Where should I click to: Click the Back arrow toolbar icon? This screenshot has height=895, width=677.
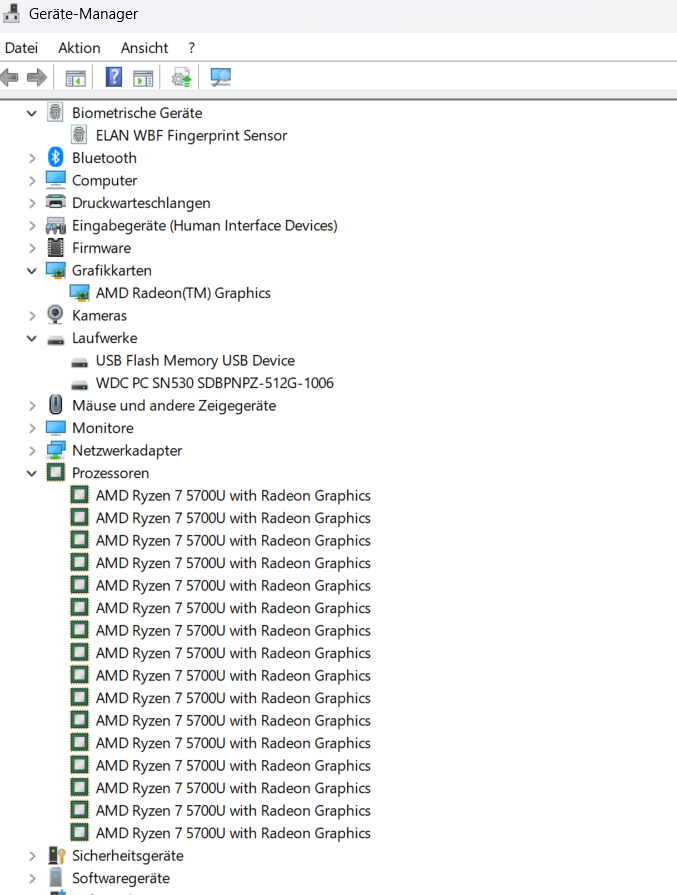[9, 76]
